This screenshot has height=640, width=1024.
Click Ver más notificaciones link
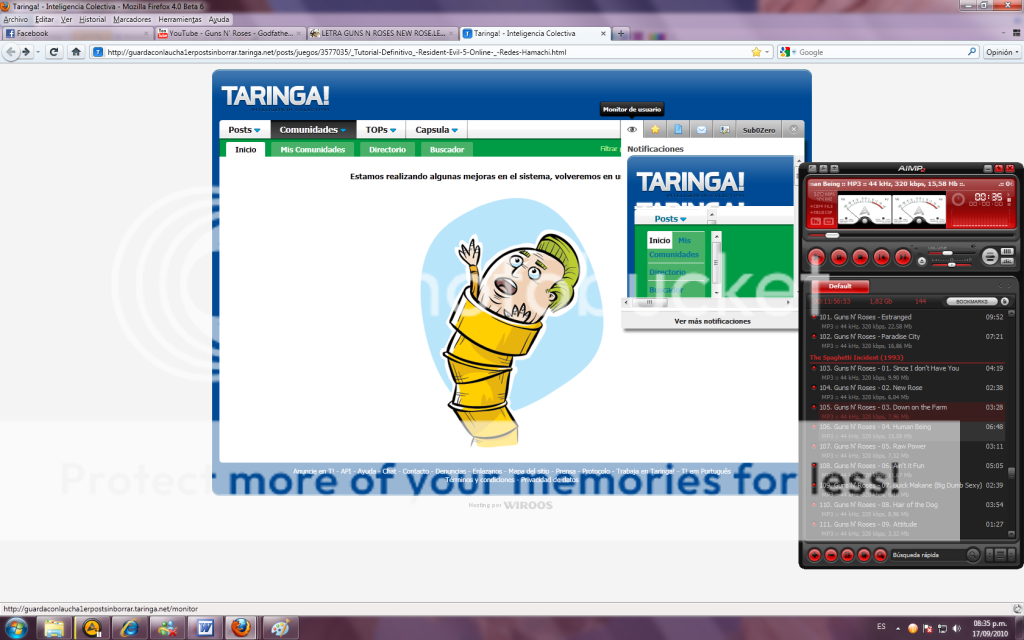[x=712, y=321]
